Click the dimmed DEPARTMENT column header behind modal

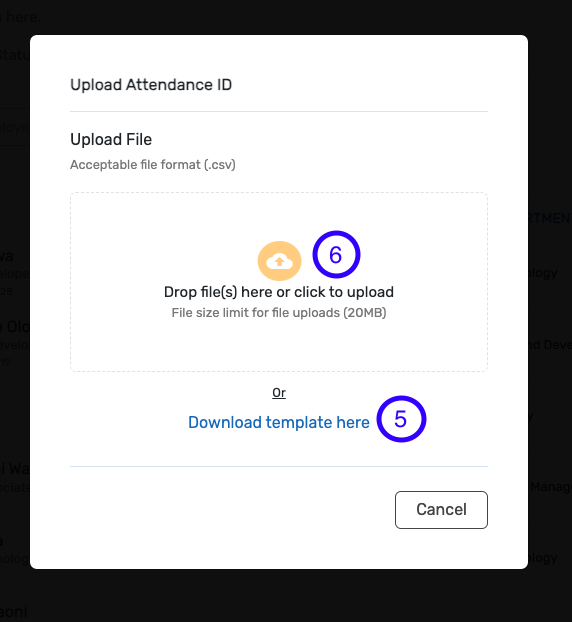(x=550, y=218)
